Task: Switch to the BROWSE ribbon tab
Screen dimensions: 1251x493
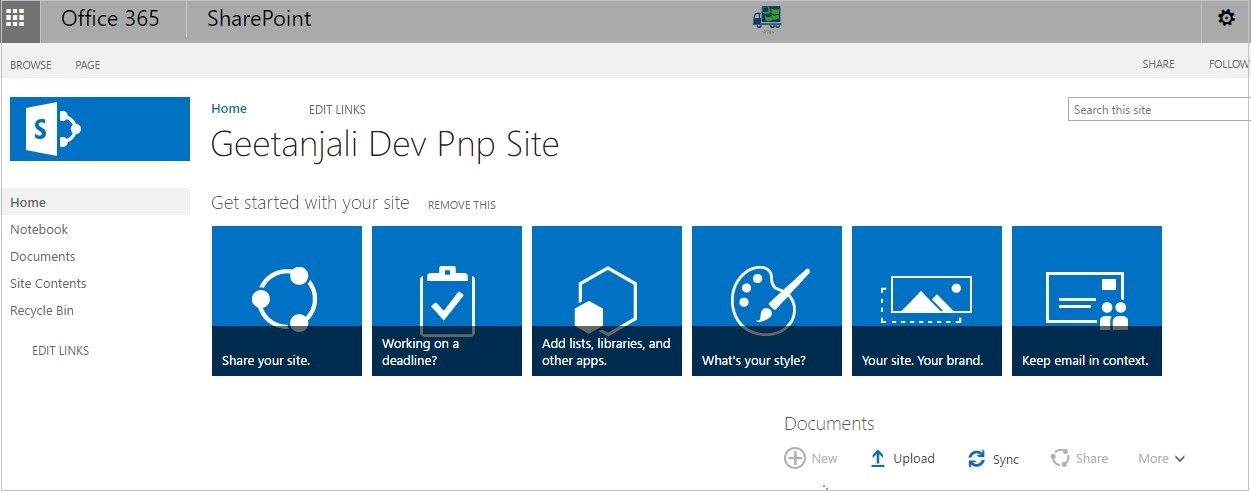Action: 31,65
